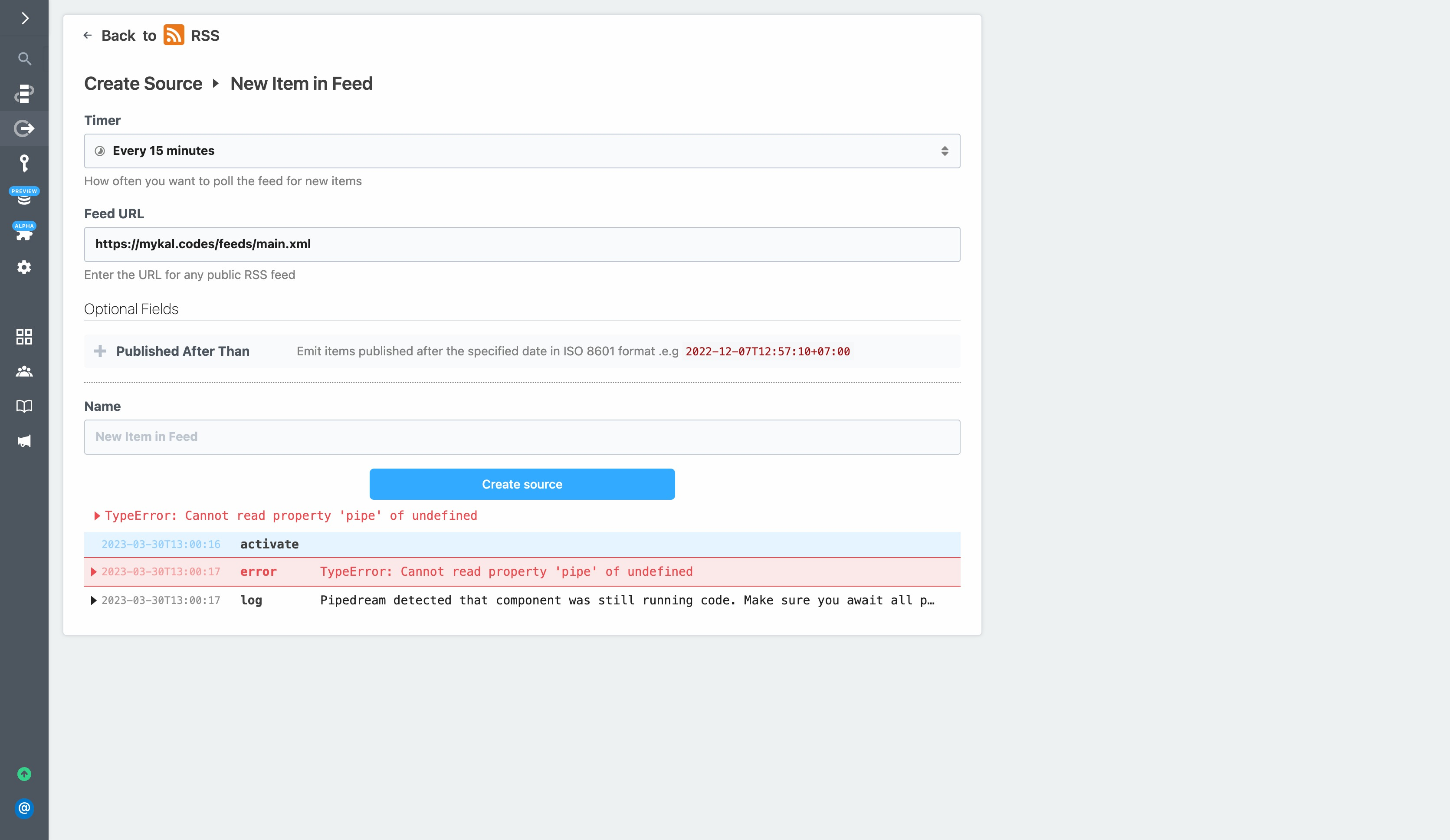The image size is (1450, 840).
Task: Open support via the blue @ icon
Action: coord(24,809)
